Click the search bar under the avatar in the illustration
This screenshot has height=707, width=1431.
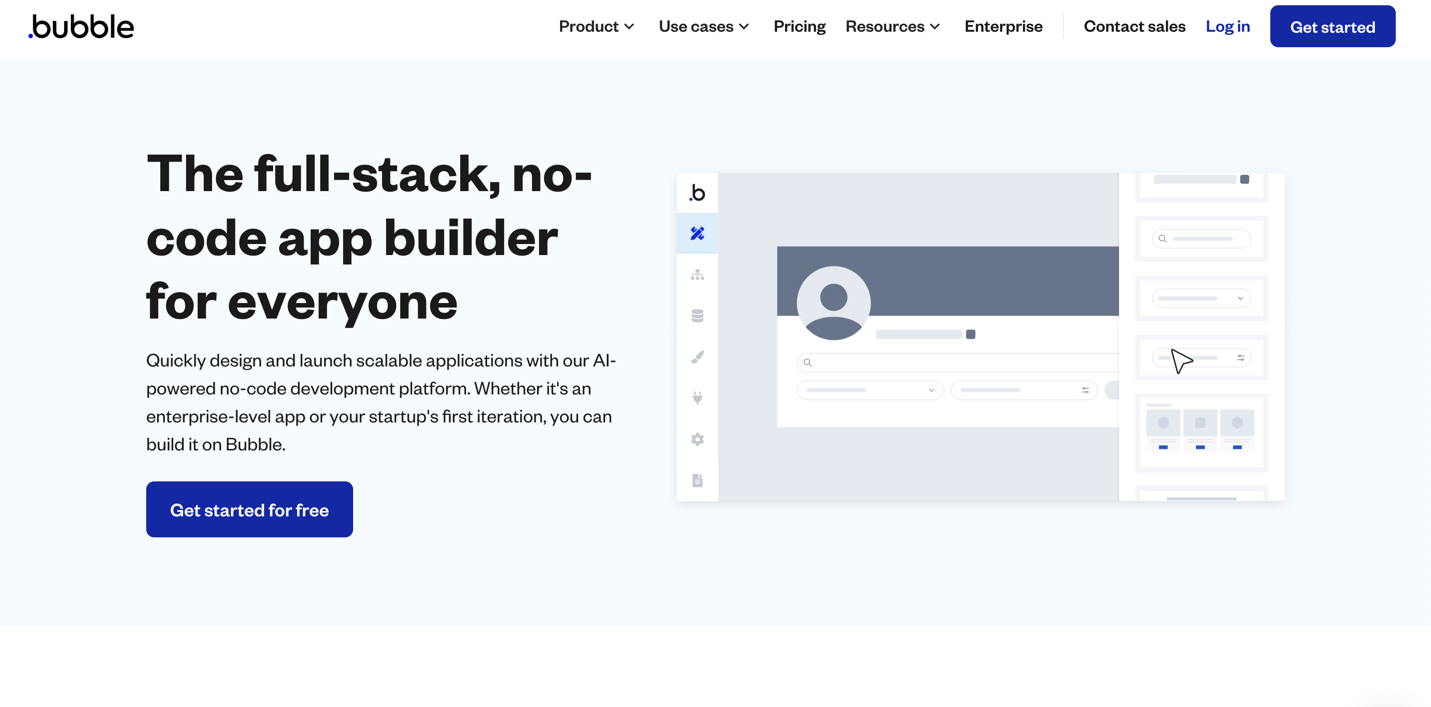[x=958, y=362]
